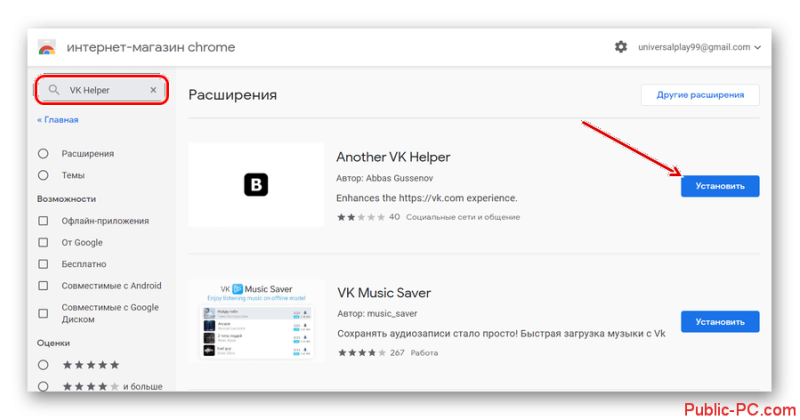Clear the VK Helper search text
The image size is (800, 420).
click(153, 90)
